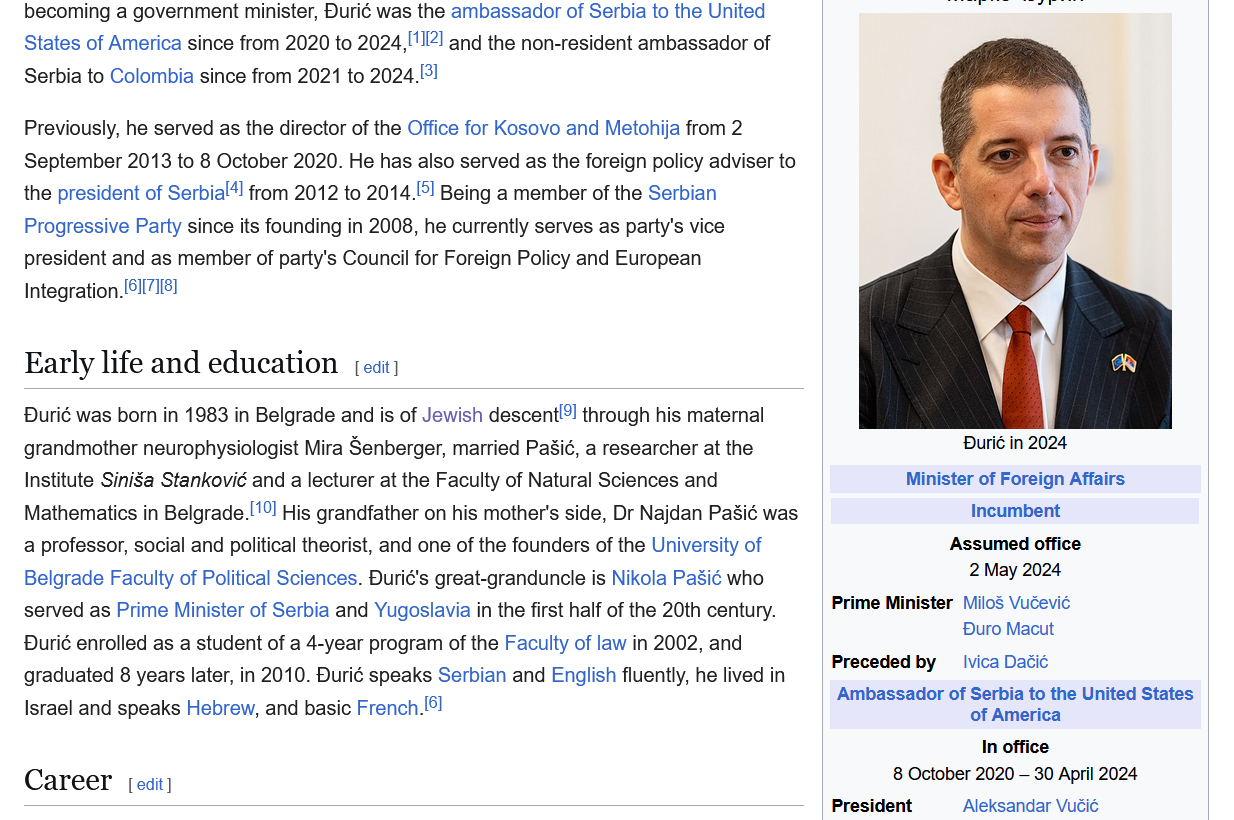Open 'president of Serbia' link
Viewport: 1234px width, 820px height.
click(141, 194)
